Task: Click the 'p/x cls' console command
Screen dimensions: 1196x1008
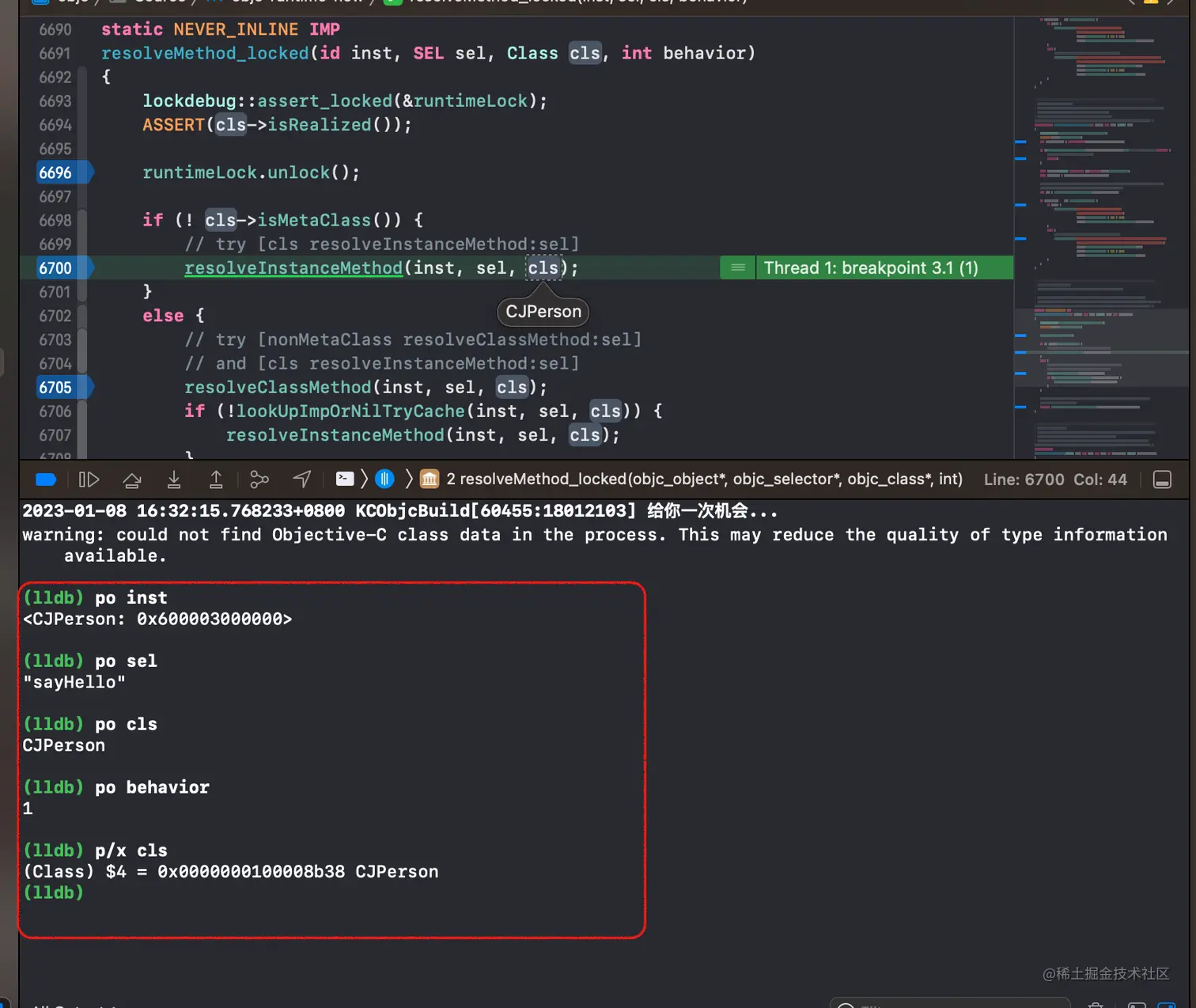Action: 131,851
